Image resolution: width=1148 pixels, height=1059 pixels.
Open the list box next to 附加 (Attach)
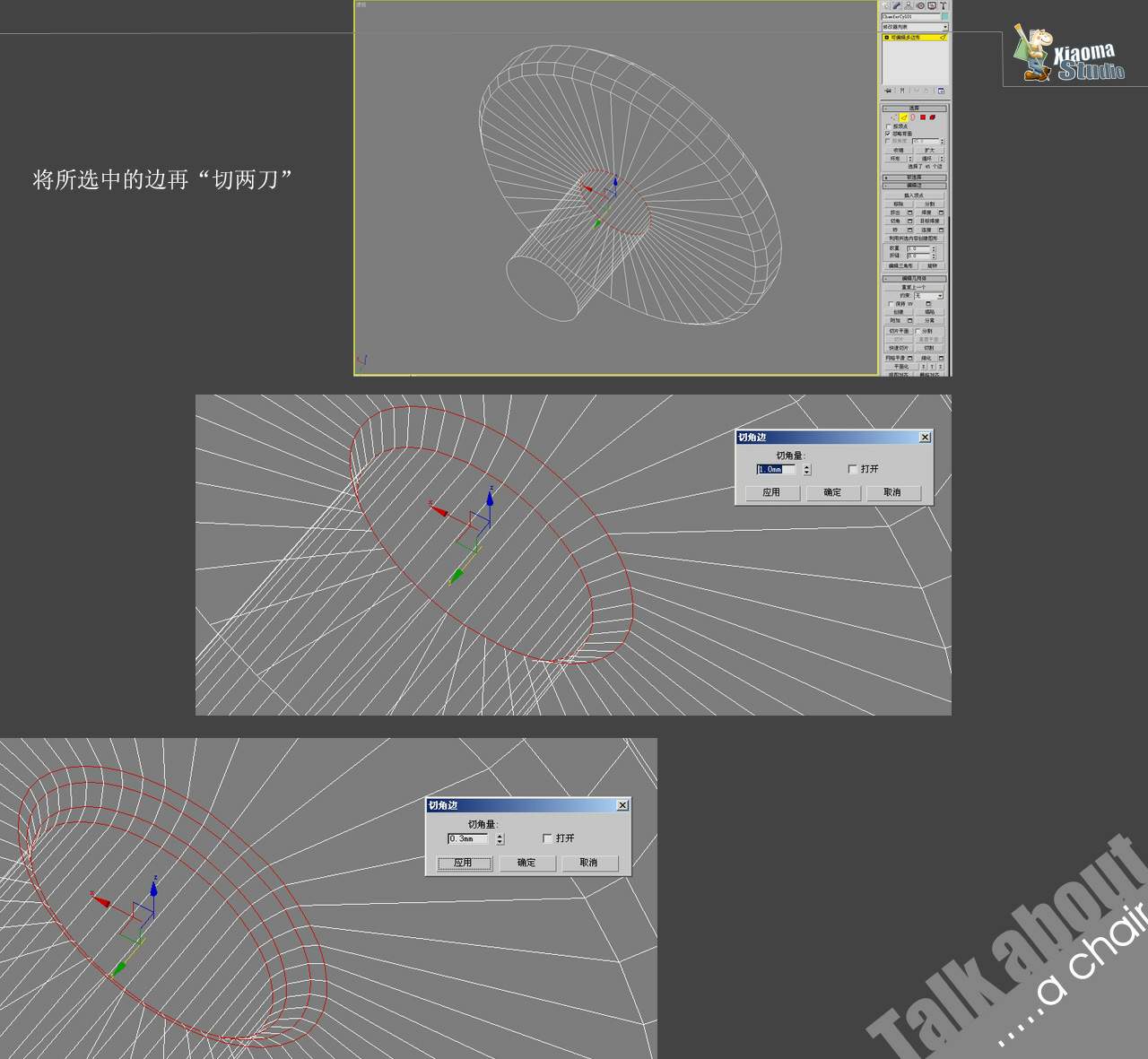coord(909,320)
